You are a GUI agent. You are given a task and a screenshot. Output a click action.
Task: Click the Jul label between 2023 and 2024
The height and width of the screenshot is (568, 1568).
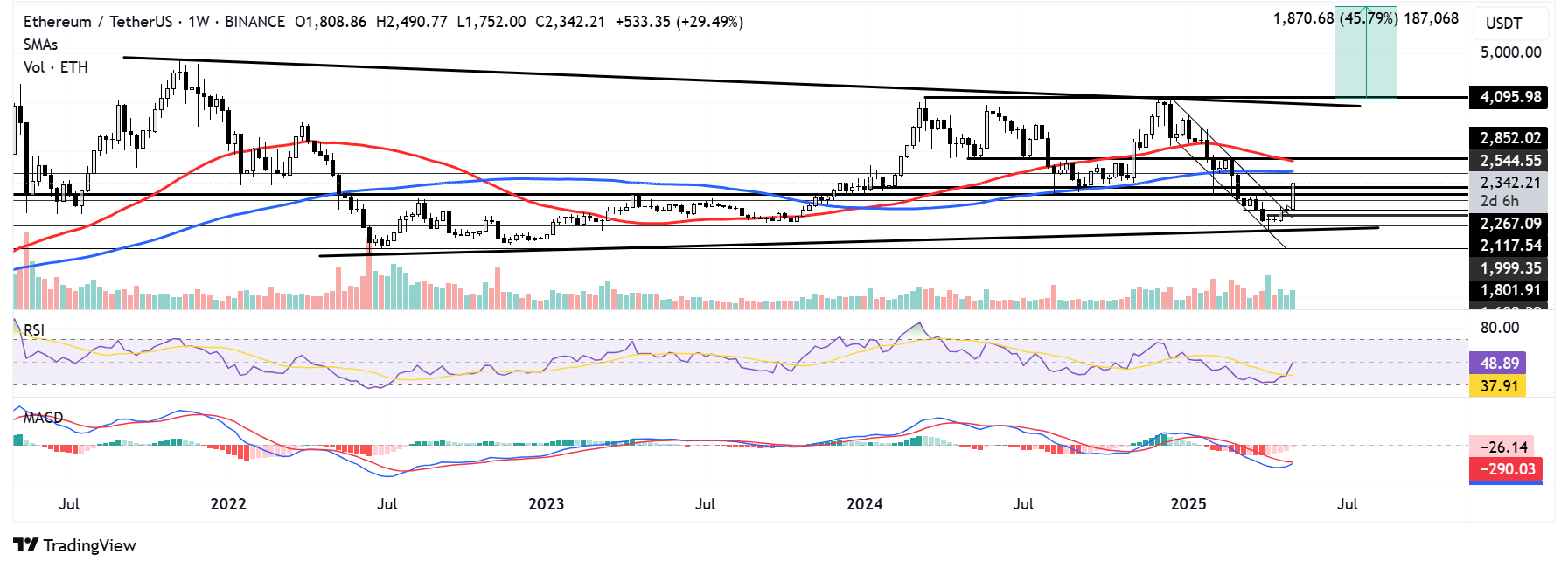706,504
